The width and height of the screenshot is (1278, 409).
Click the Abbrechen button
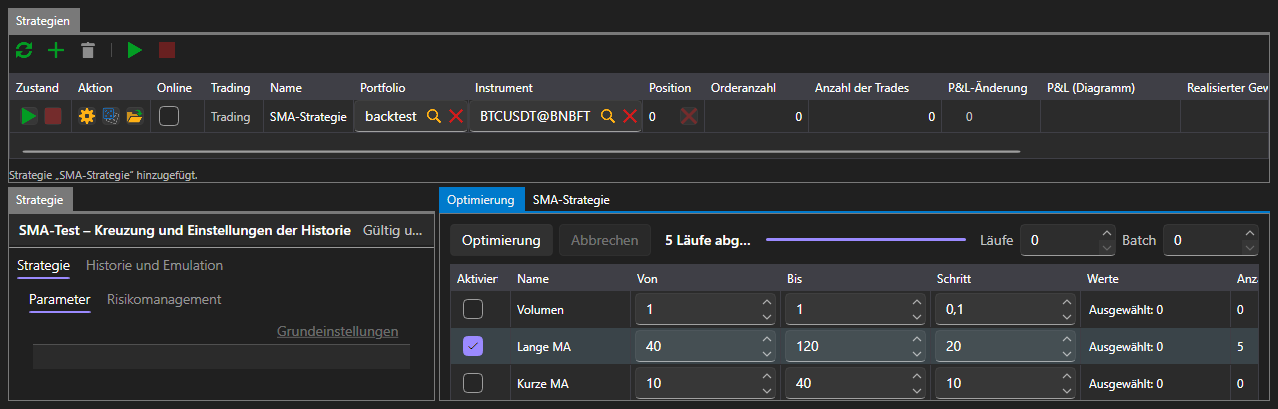point(605,240)
